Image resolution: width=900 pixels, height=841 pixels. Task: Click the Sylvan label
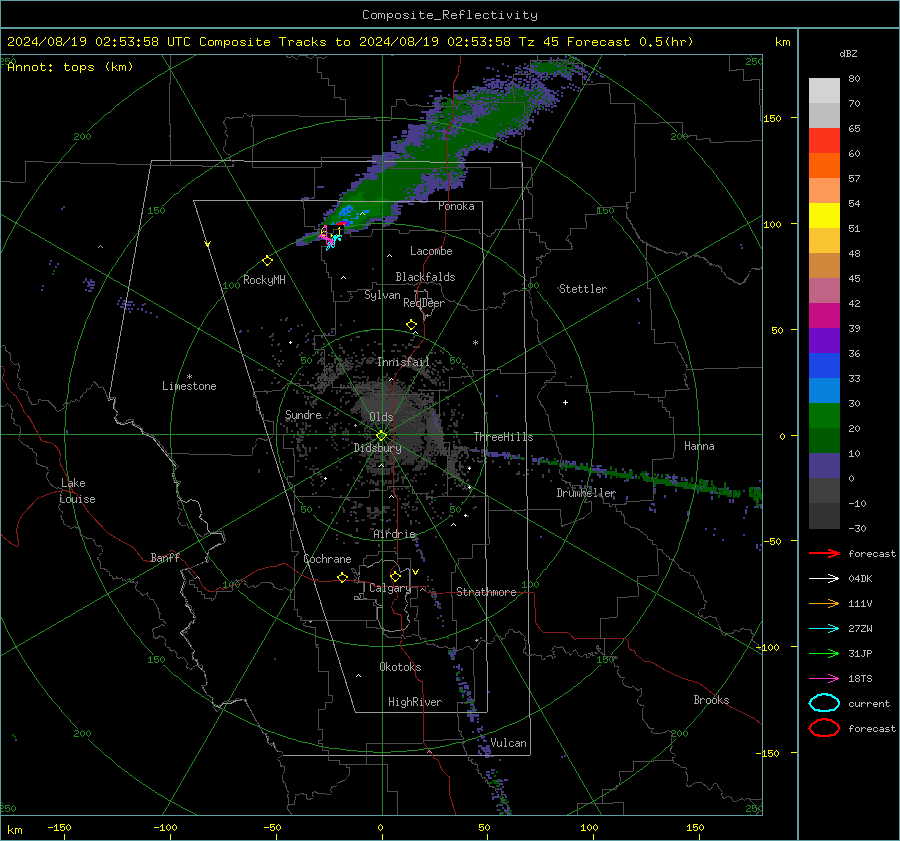pos(382,295)
